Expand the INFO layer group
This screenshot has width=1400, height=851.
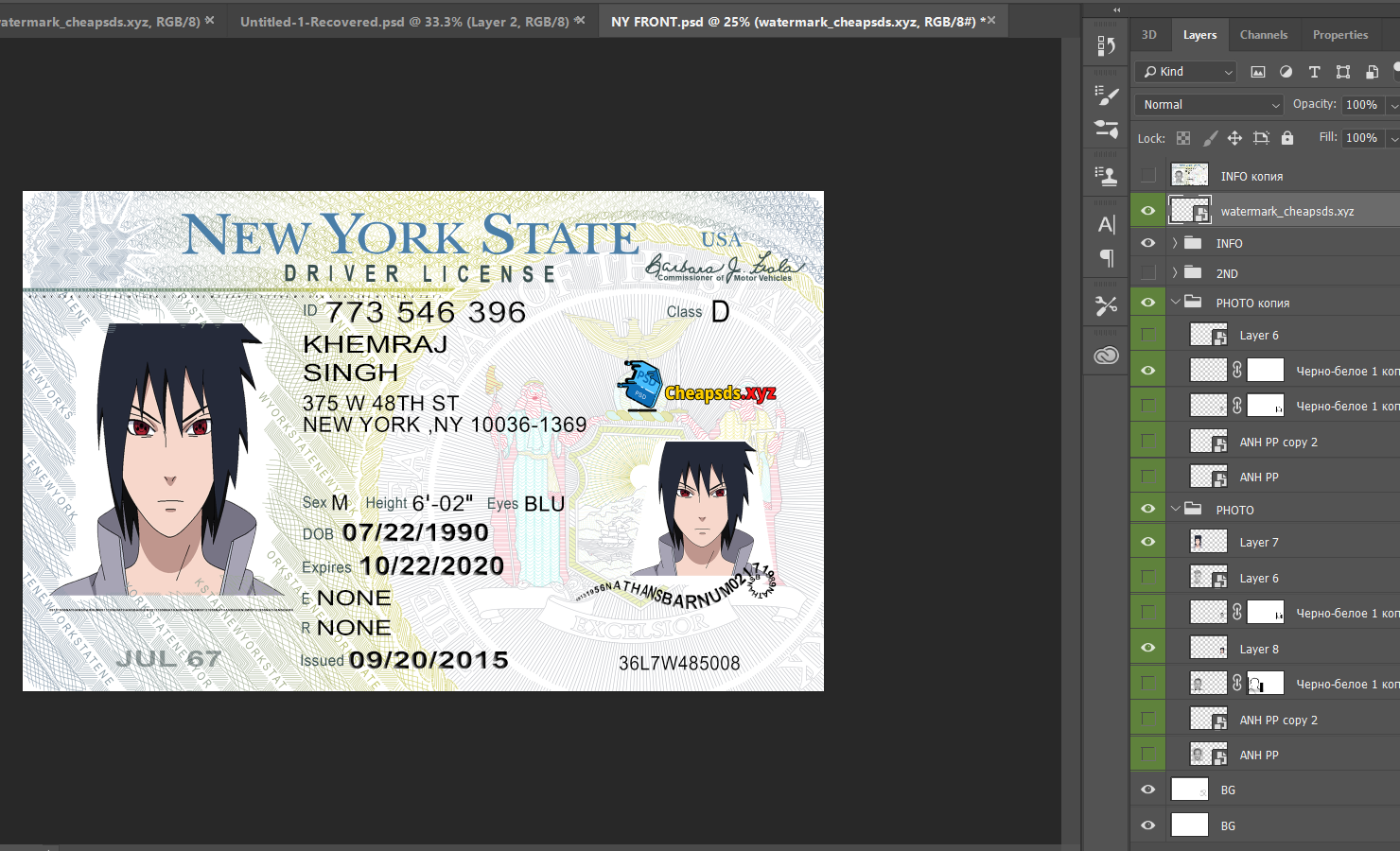coord(1175,244)
